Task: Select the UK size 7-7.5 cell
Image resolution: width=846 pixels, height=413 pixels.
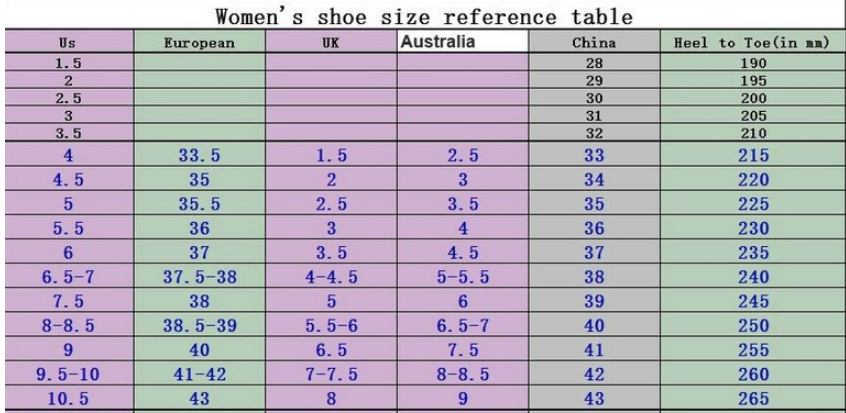Action: (330, 372)
